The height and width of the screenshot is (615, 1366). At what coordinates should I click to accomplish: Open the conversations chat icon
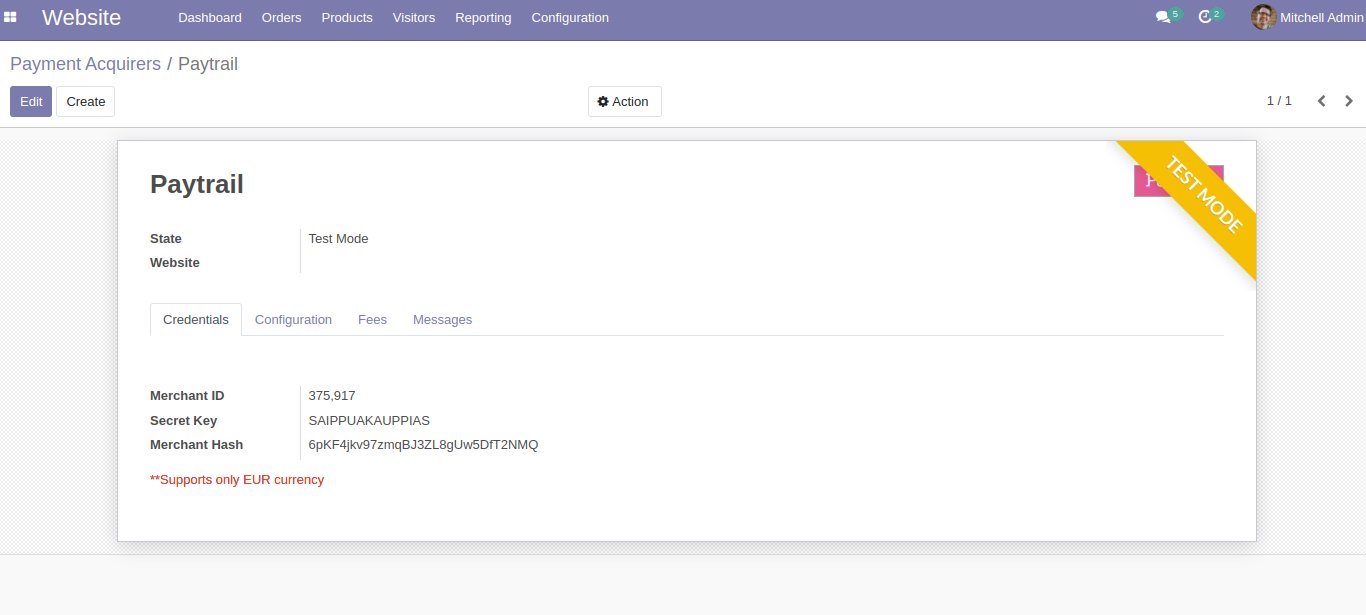click(x=1162, y=17)
